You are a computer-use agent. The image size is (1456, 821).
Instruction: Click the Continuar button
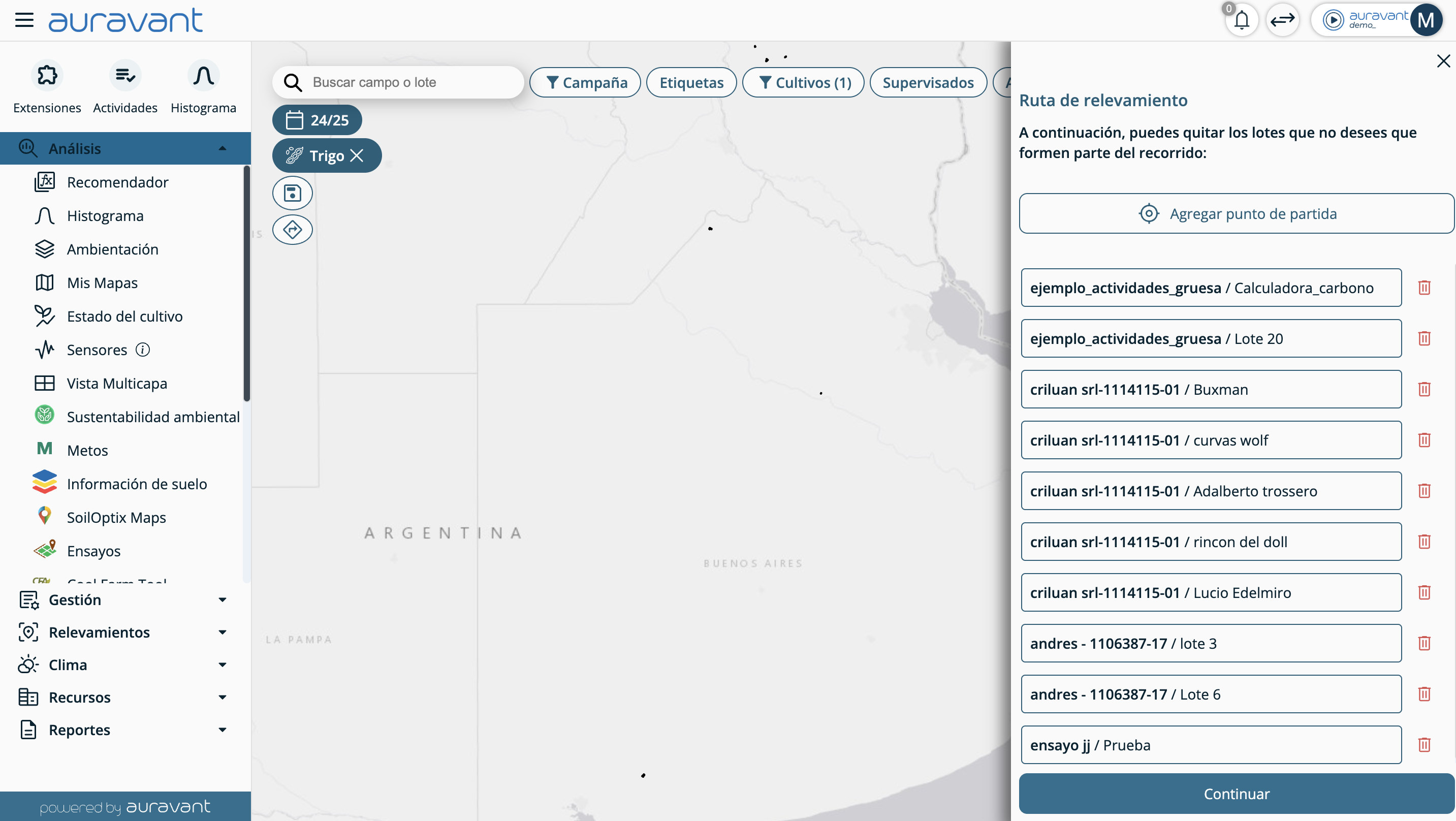pos(1236,793)
